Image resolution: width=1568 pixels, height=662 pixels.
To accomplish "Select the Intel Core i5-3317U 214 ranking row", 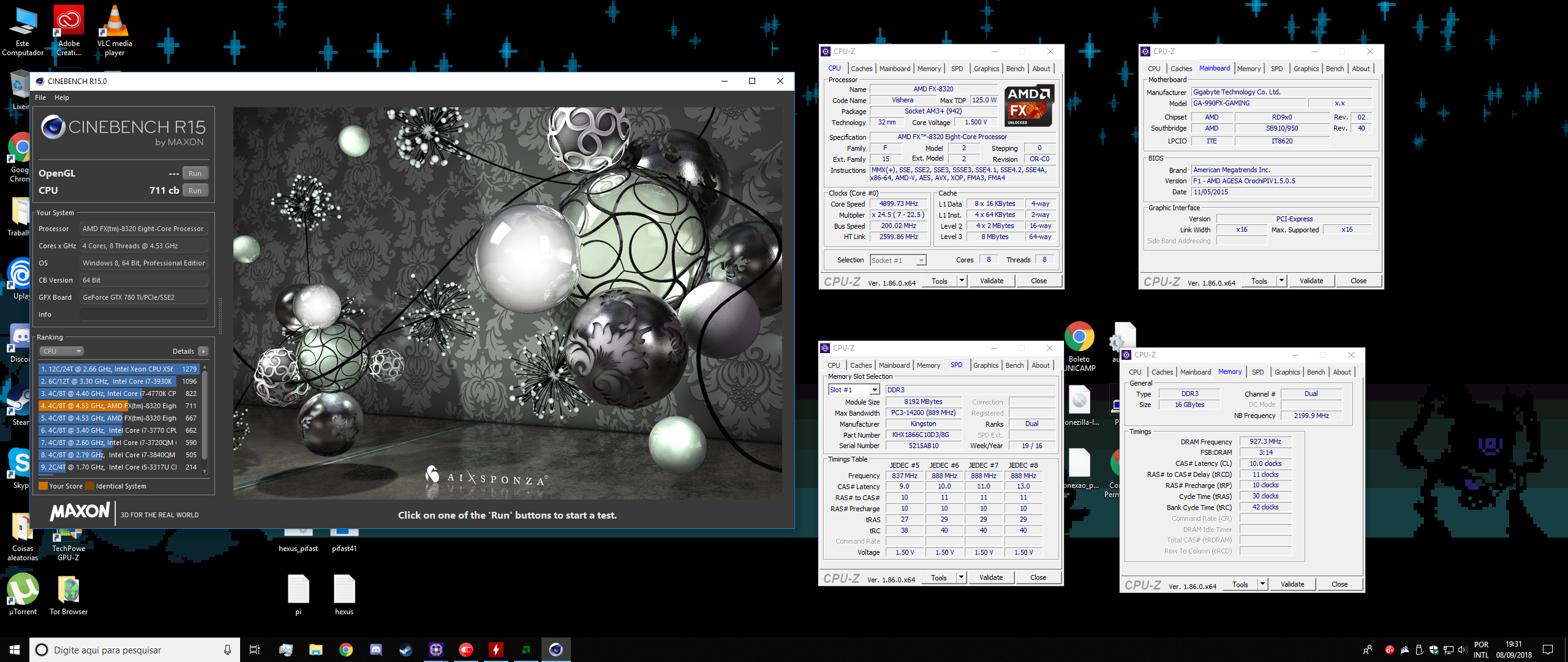I will 119,467.
